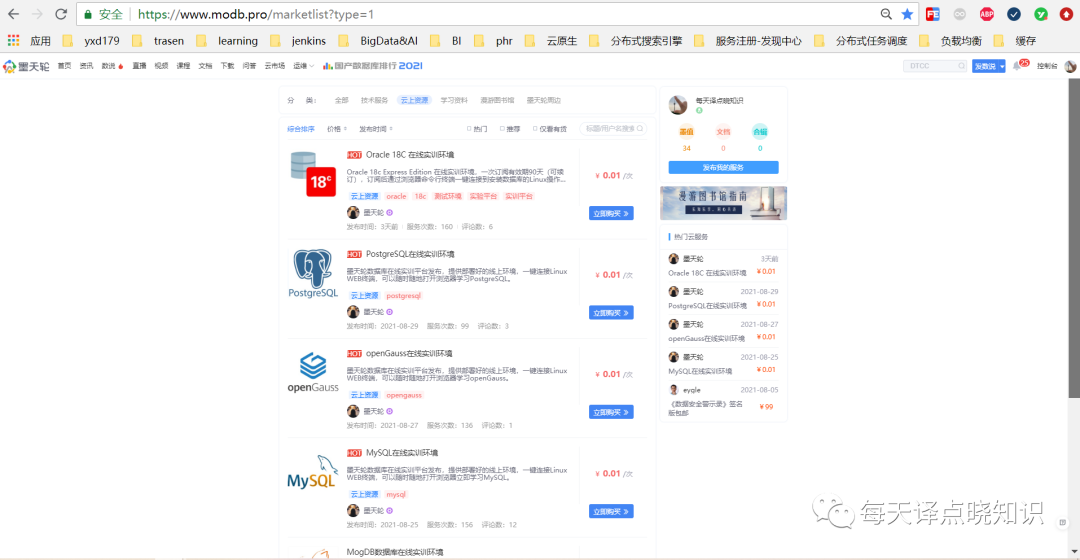Open 首页 in the top navigation

(64, 66)
